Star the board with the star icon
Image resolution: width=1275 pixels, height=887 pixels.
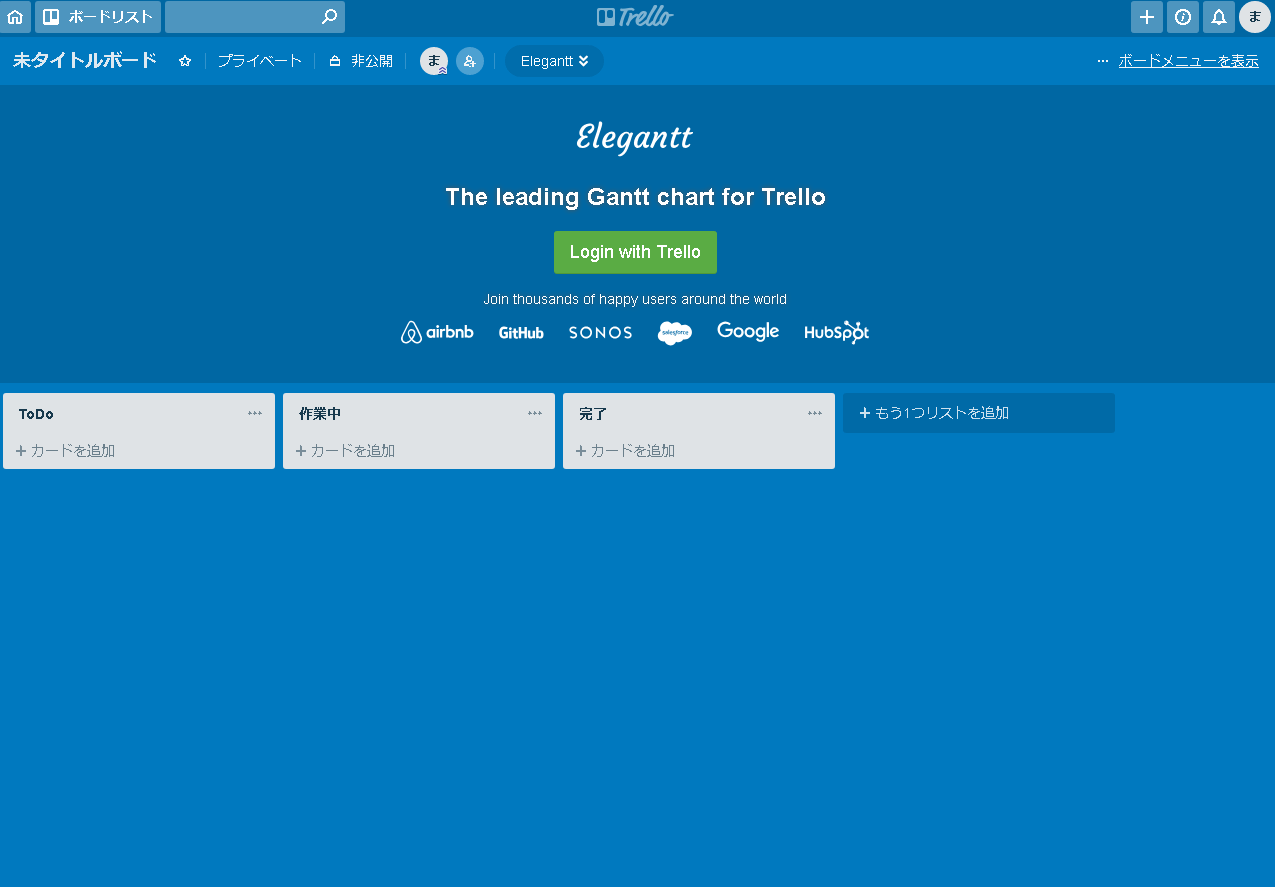pos(185,61)
